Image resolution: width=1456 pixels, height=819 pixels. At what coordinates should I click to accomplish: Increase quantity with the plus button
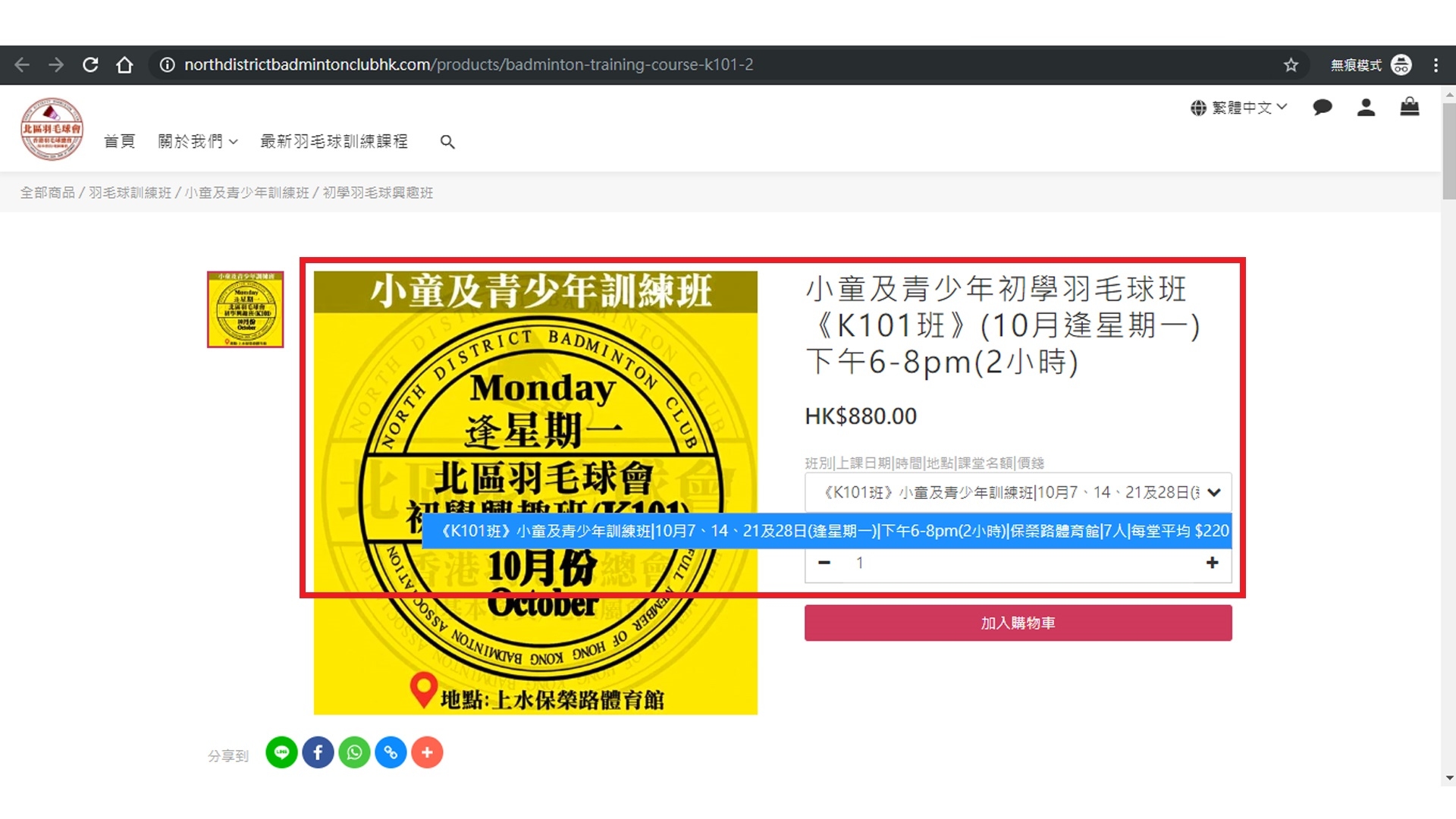[1212, 563]
